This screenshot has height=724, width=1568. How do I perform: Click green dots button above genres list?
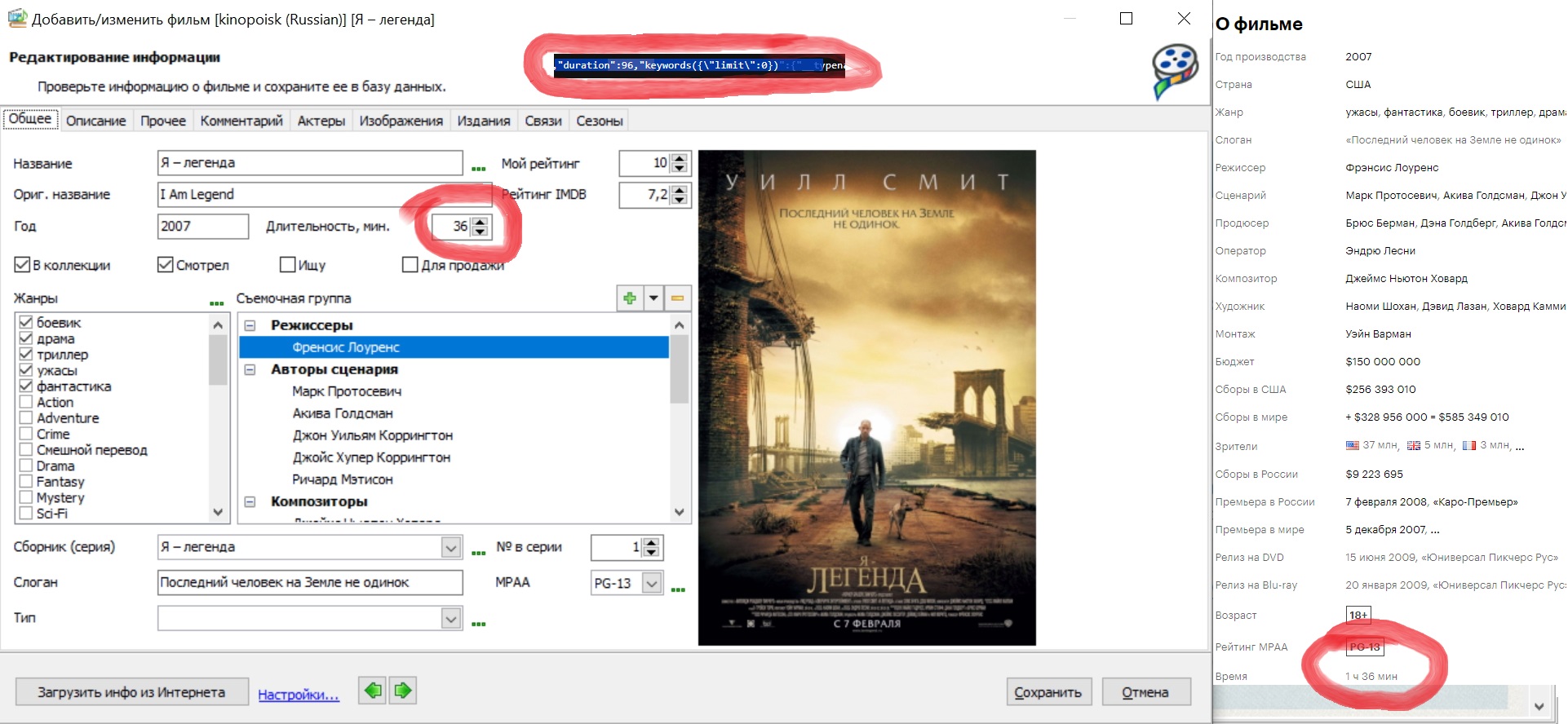(x=216, y=303)
